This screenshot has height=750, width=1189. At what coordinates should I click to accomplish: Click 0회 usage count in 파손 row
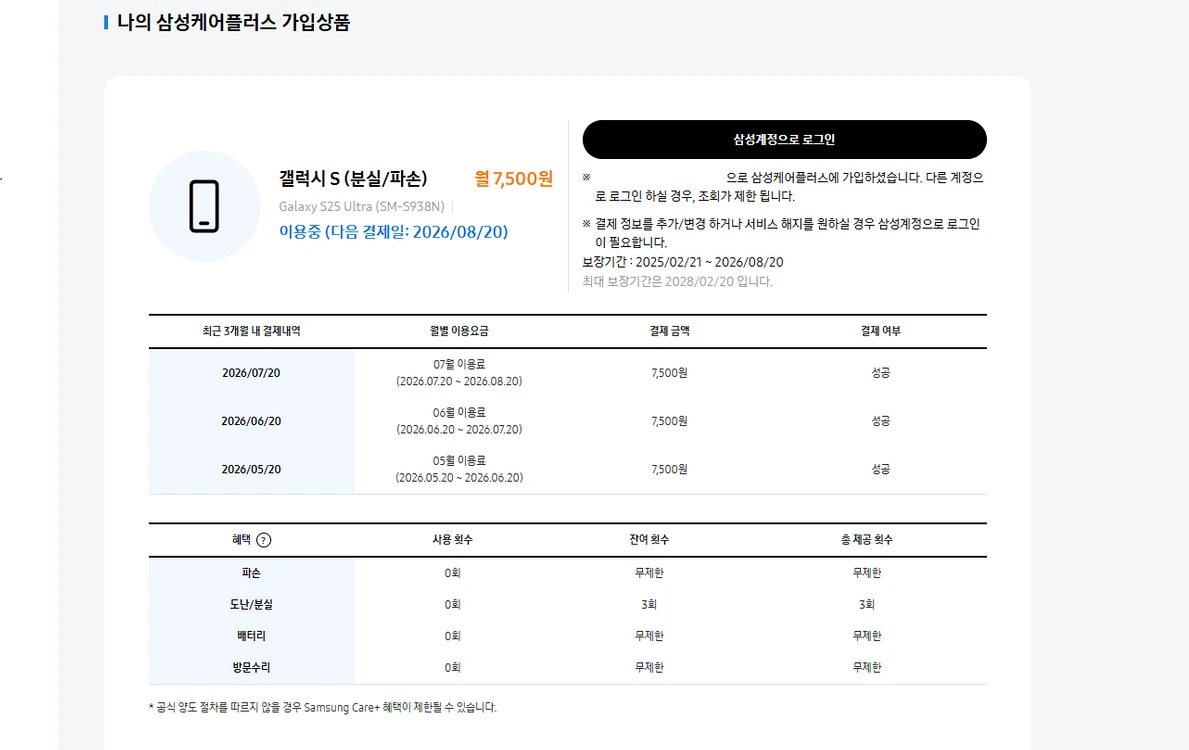453,573
